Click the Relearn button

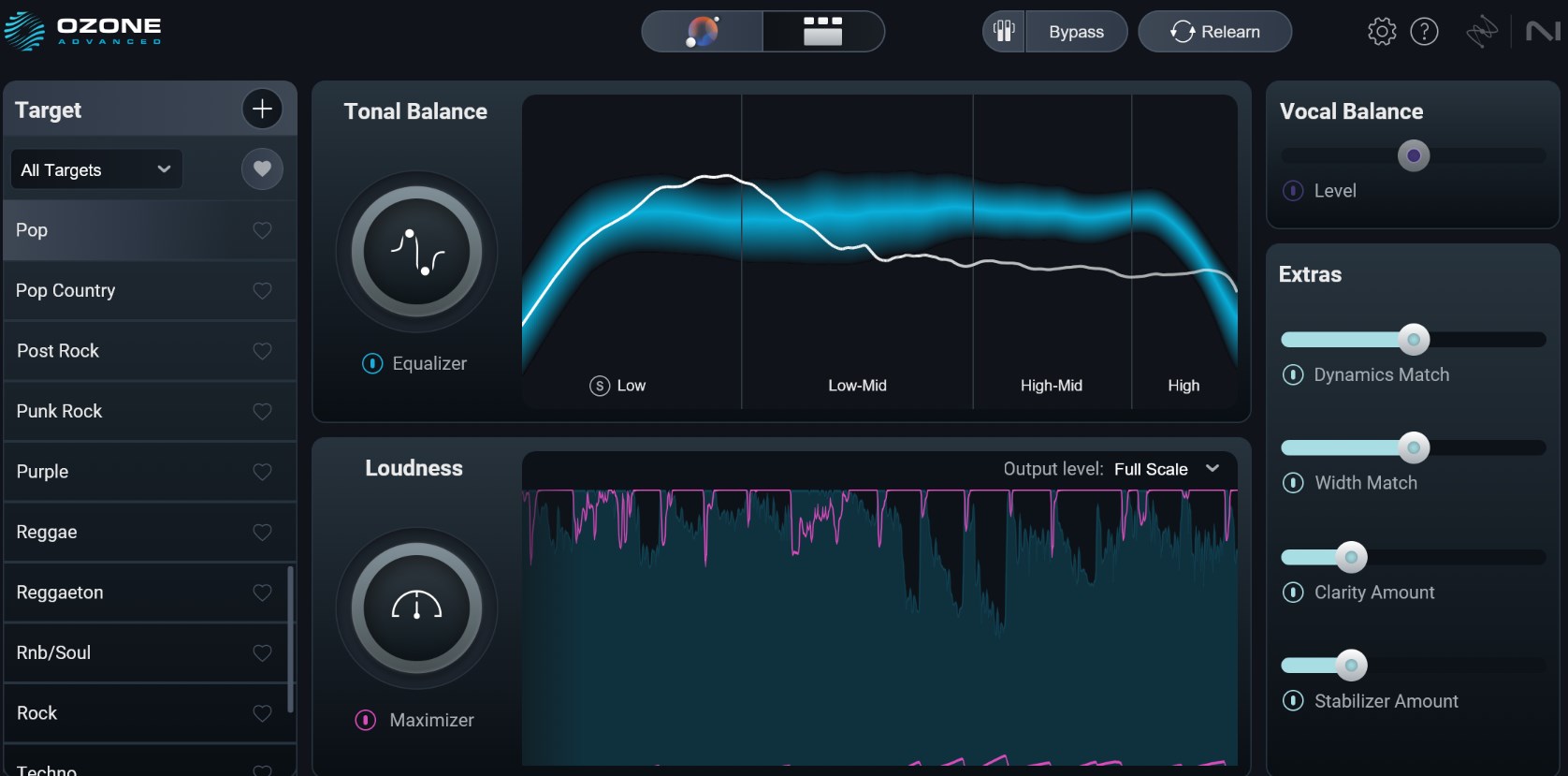tap(1214, 32)
